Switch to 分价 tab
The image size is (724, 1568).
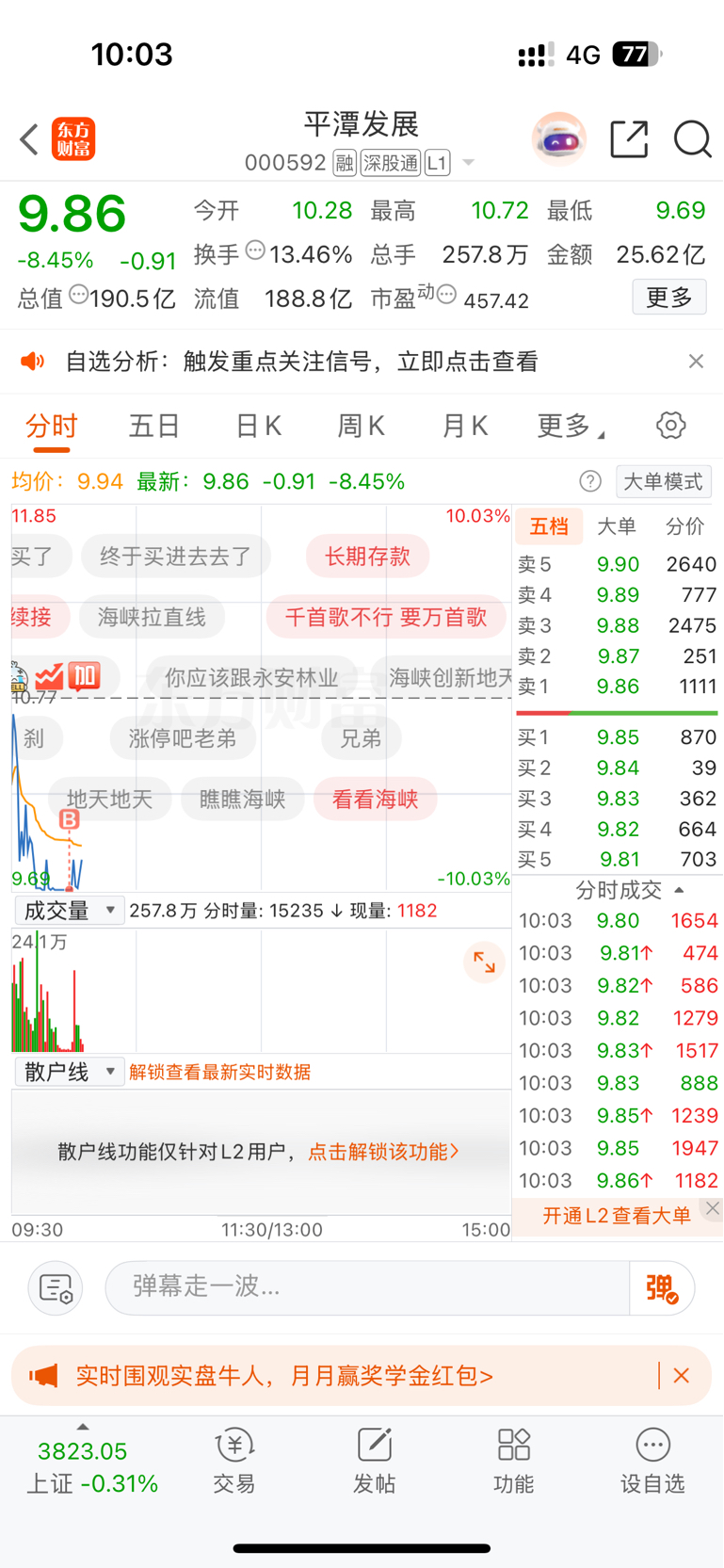(684, 526)
